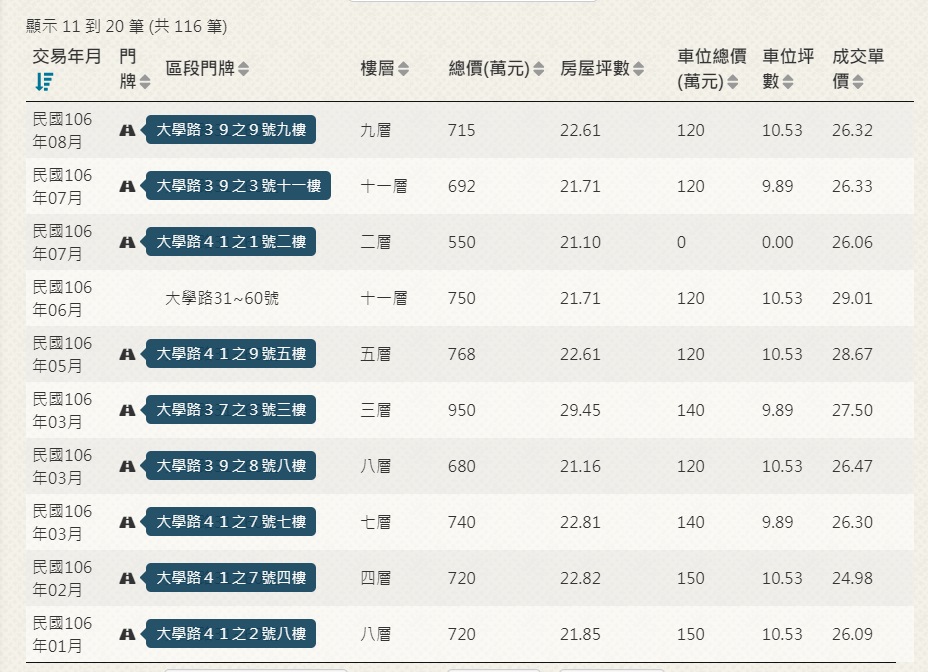This screenshot has height=672, width=928.
Task: Click the 大學路37之3號三樓 address tag
Action: click(230, 410)
